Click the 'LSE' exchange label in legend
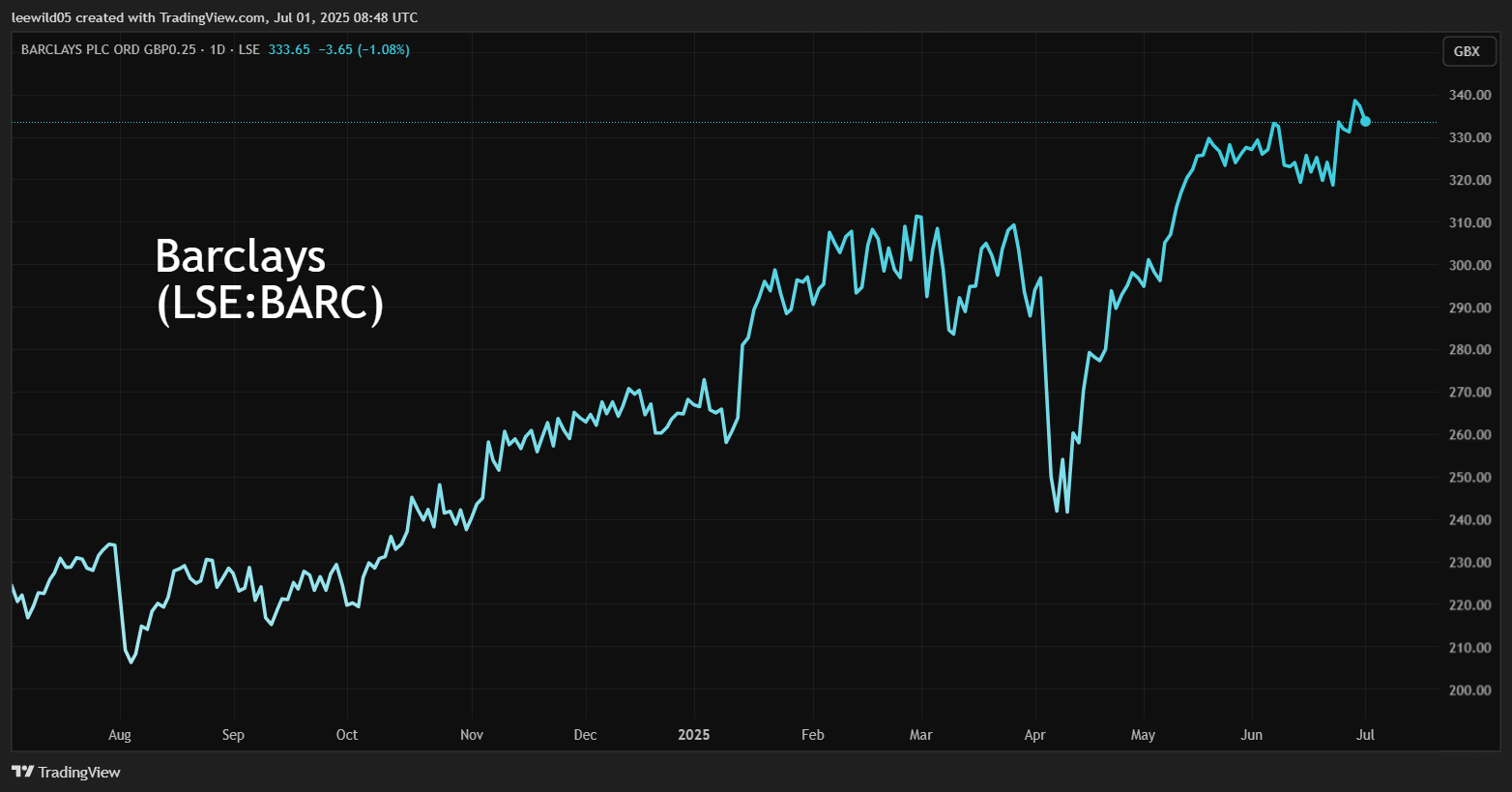The width and height of the screenshot is (1512, 792). 249,49
